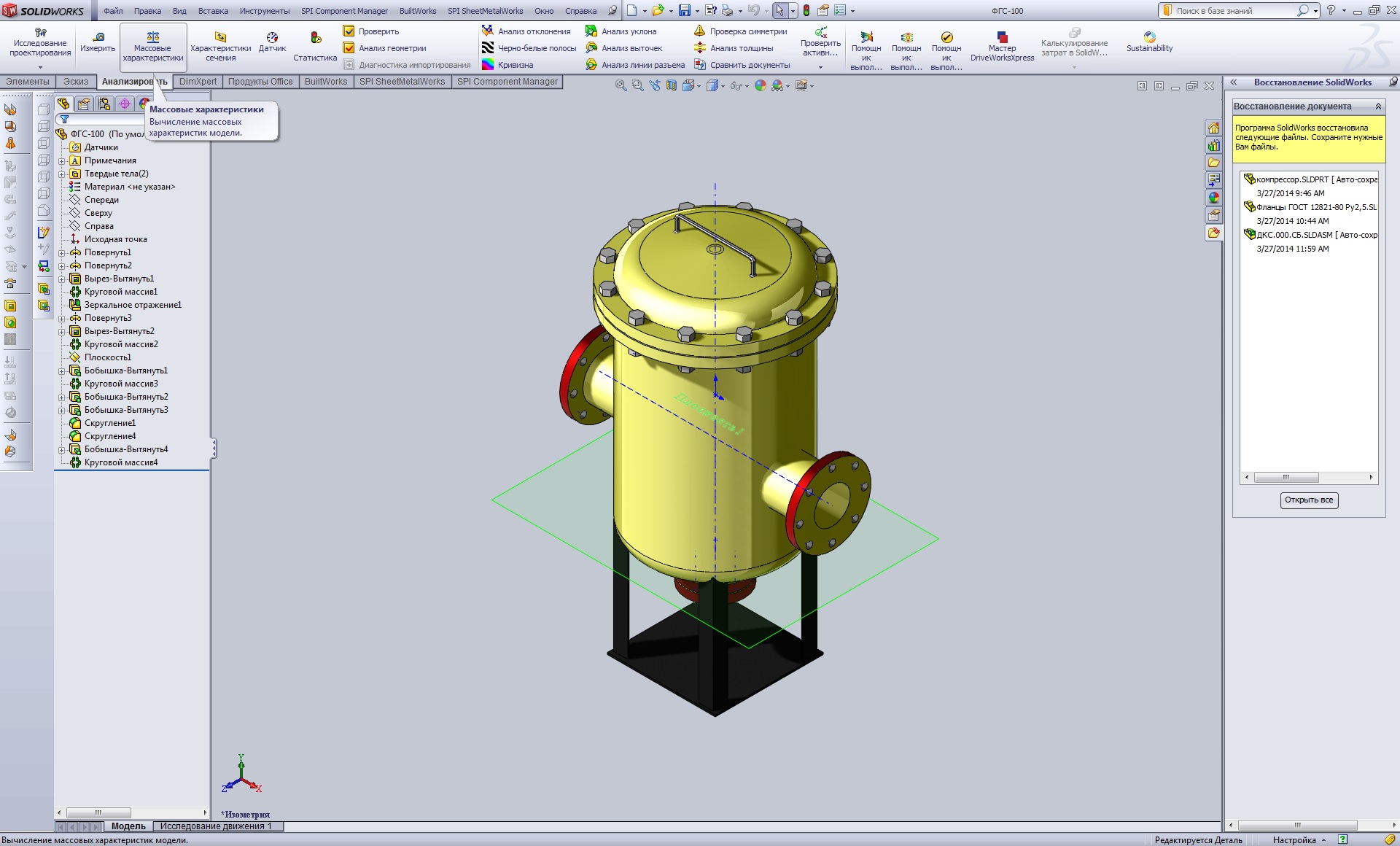Expand the Вырез-Вытянуть1 feature node
This screenshot has height=846, width=1400.
click(62, 279)
